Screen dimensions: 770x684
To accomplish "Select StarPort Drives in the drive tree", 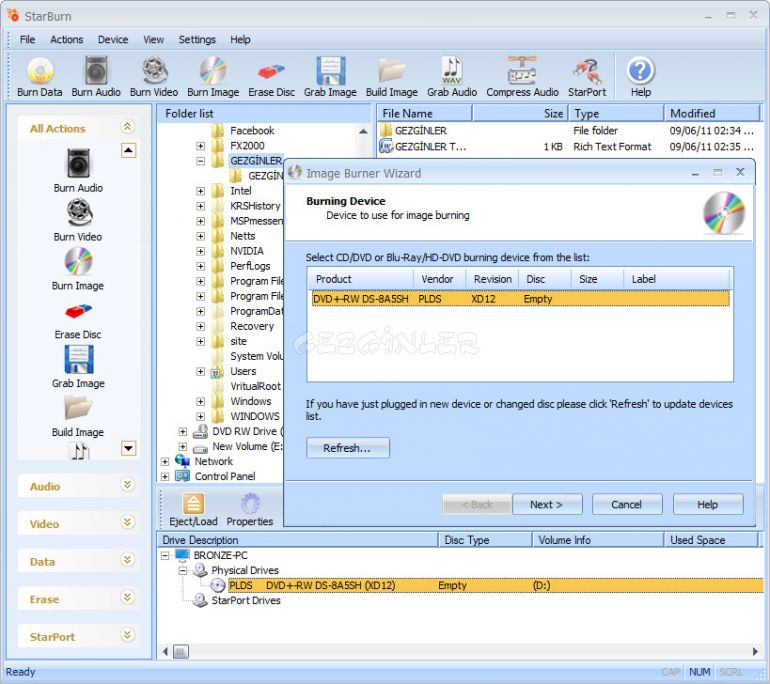I will point(246,601).
